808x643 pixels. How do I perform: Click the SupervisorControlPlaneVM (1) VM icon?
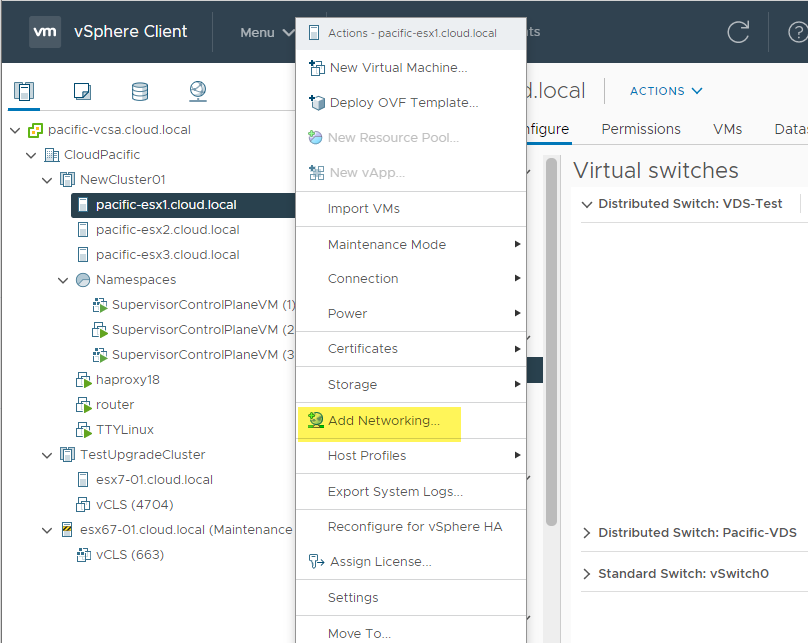[x=100, y=305]
